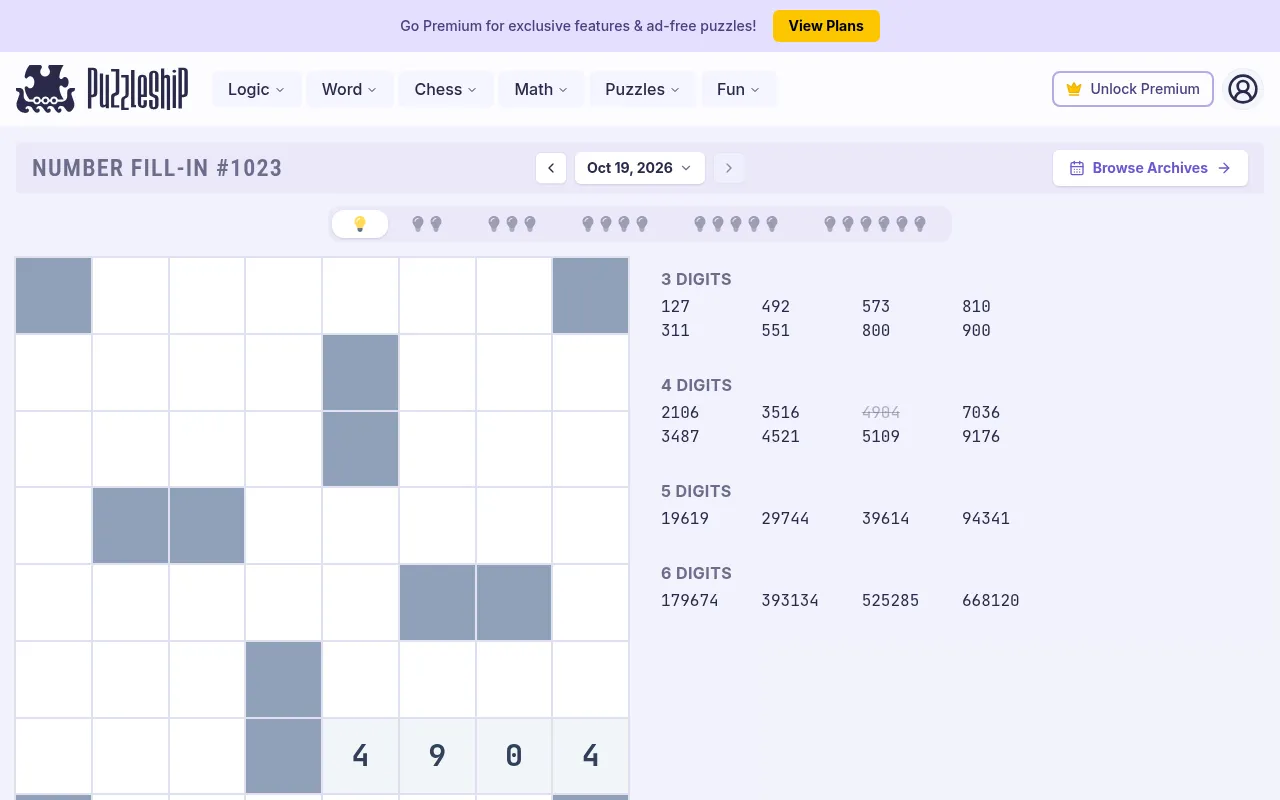Click the 3-digit number 573
Viewport: 1280px width, 800px height.
click(x=876, y=306)
